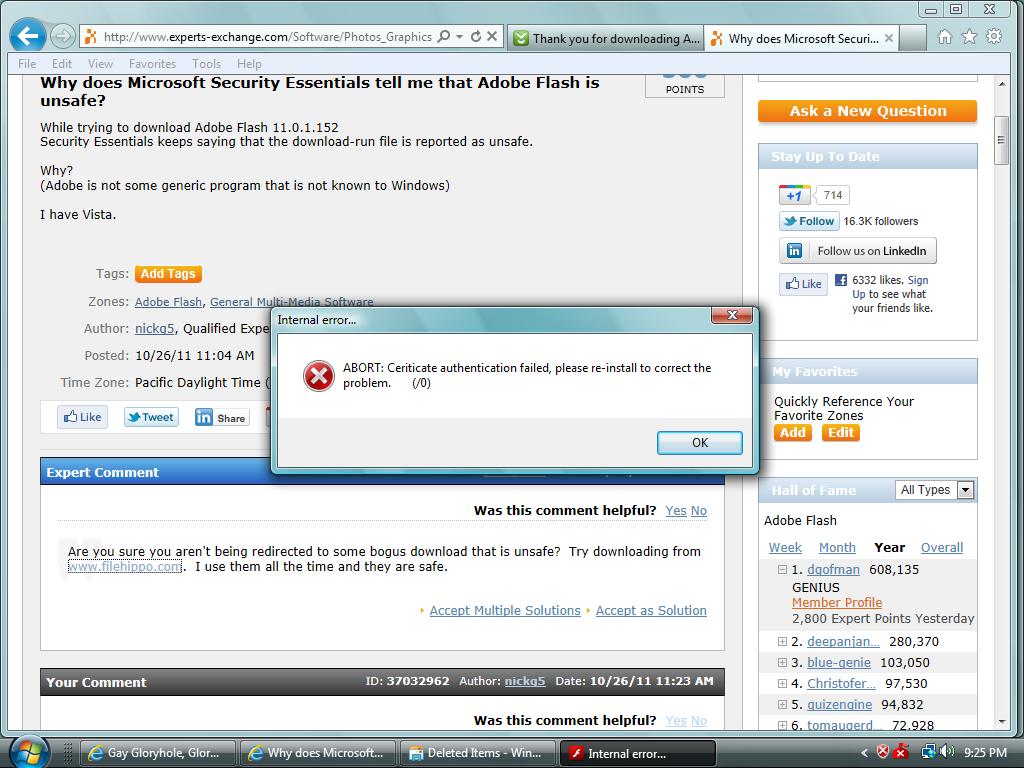Click the scrollbar down arrow
The height and width of the screenshot is (768, 1024).
pyautogui.click(x=1002, y=722)
